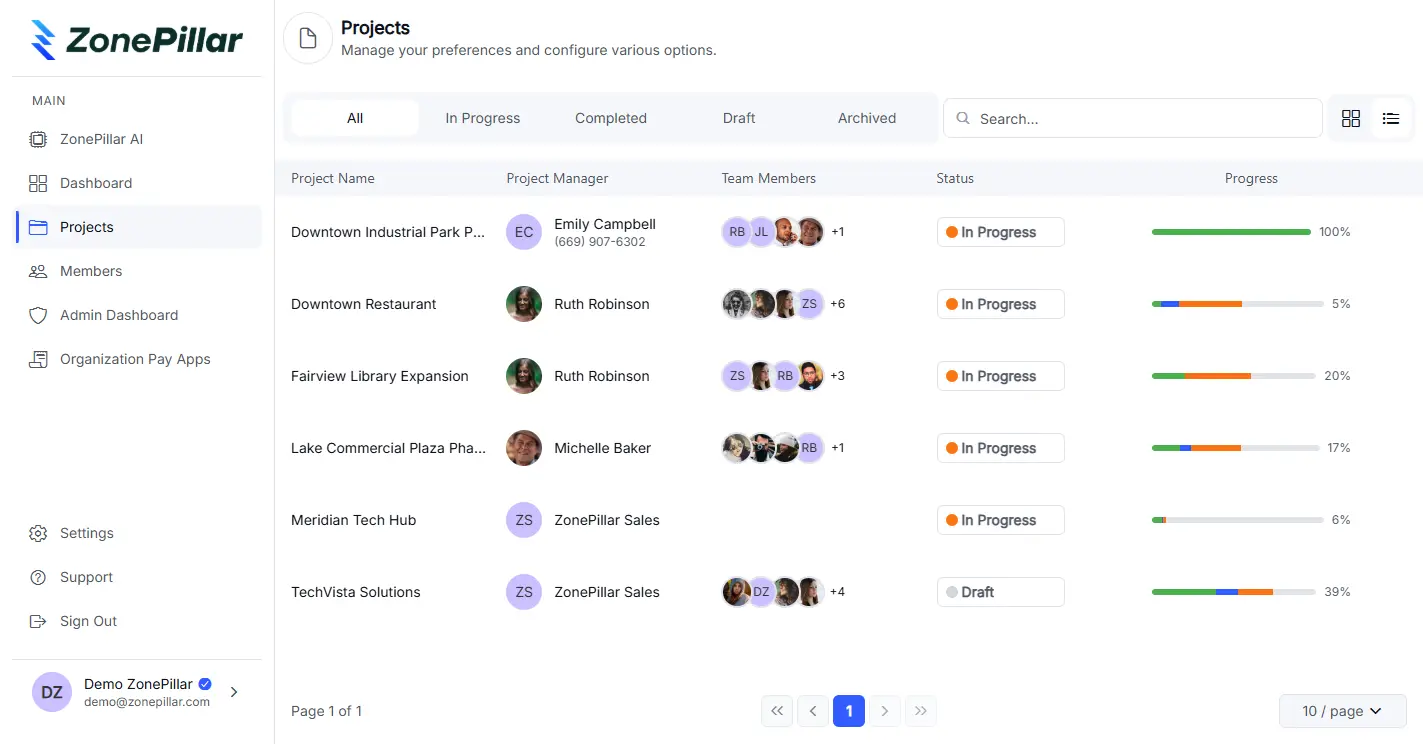1423x744 pixels.
Task: Open the 10 / page dropdown
Action: (x=1342, y=711)
